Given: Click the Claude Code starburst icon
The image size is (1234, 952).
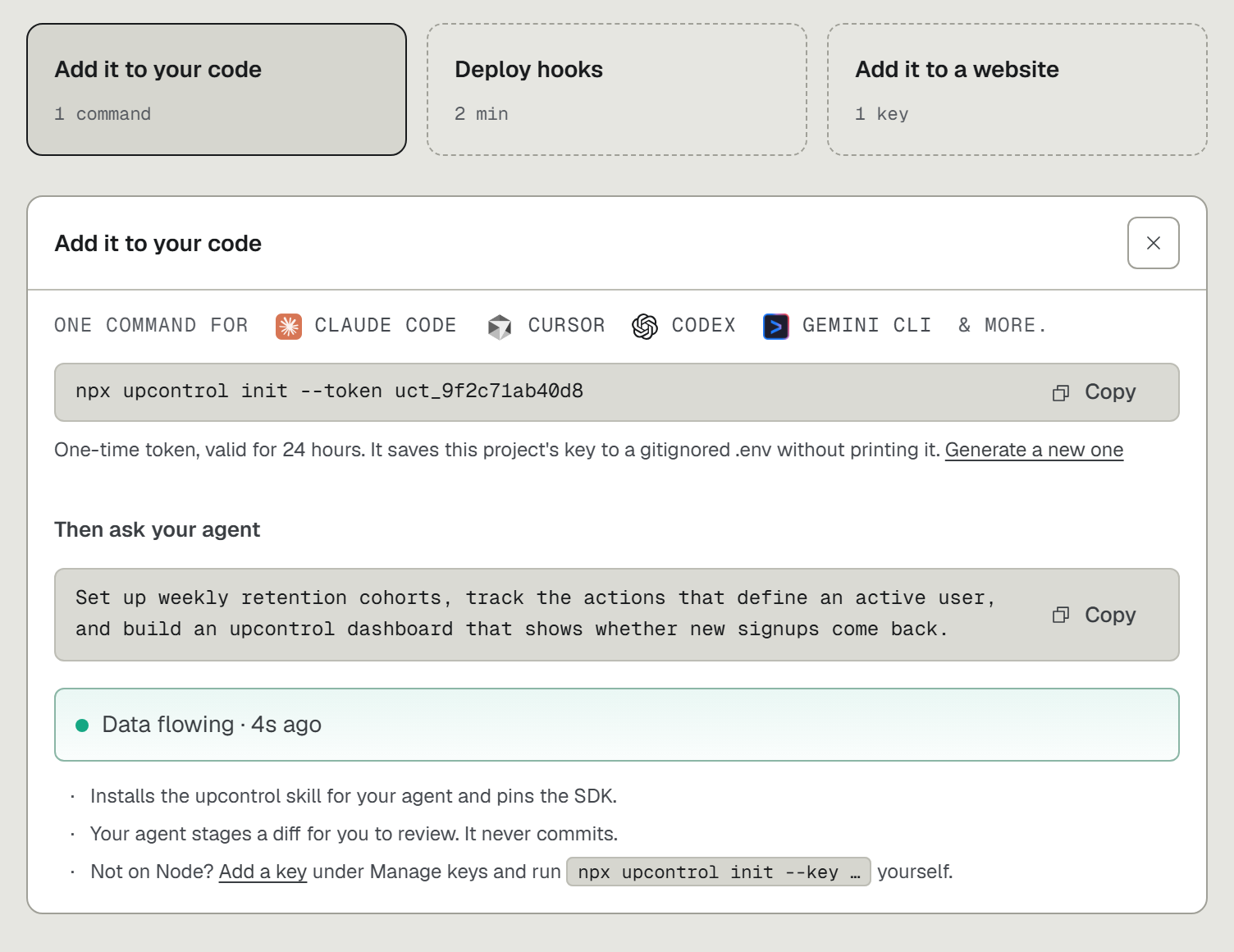Looking at the screenshot, I should coord(289,326).
